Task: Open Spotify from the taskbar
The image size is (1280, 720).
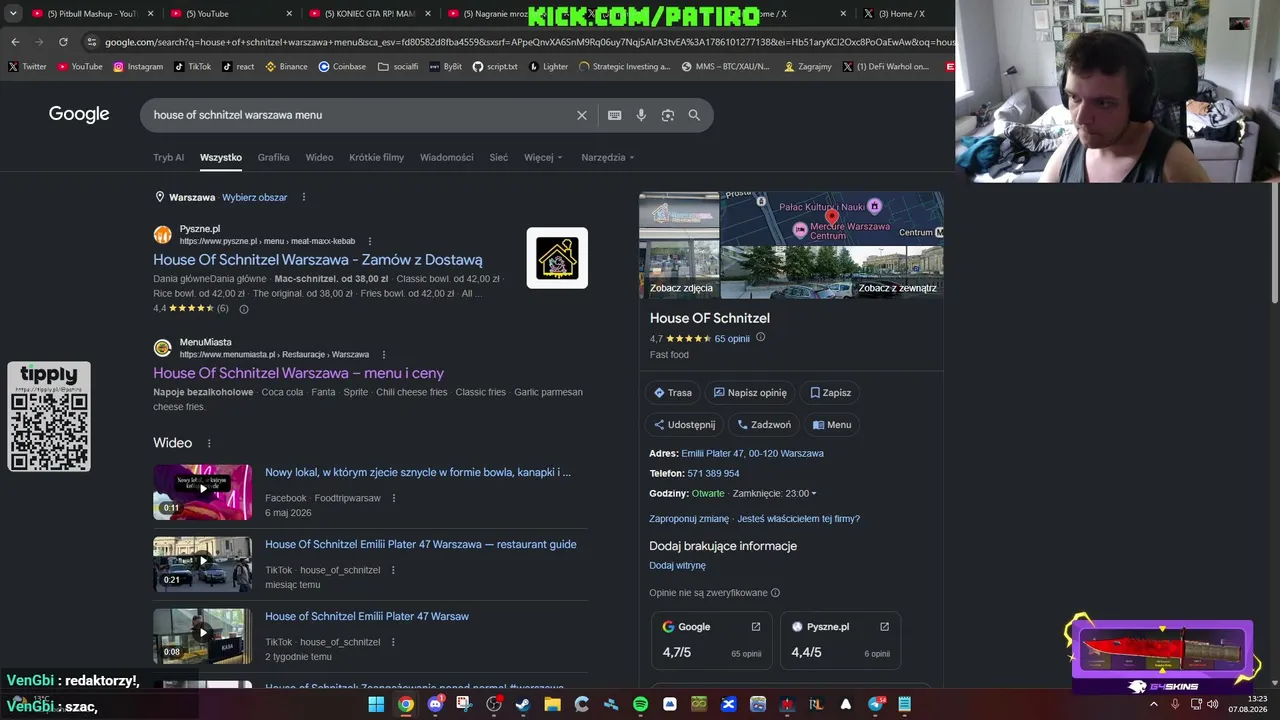Action: tap(640, 704)
